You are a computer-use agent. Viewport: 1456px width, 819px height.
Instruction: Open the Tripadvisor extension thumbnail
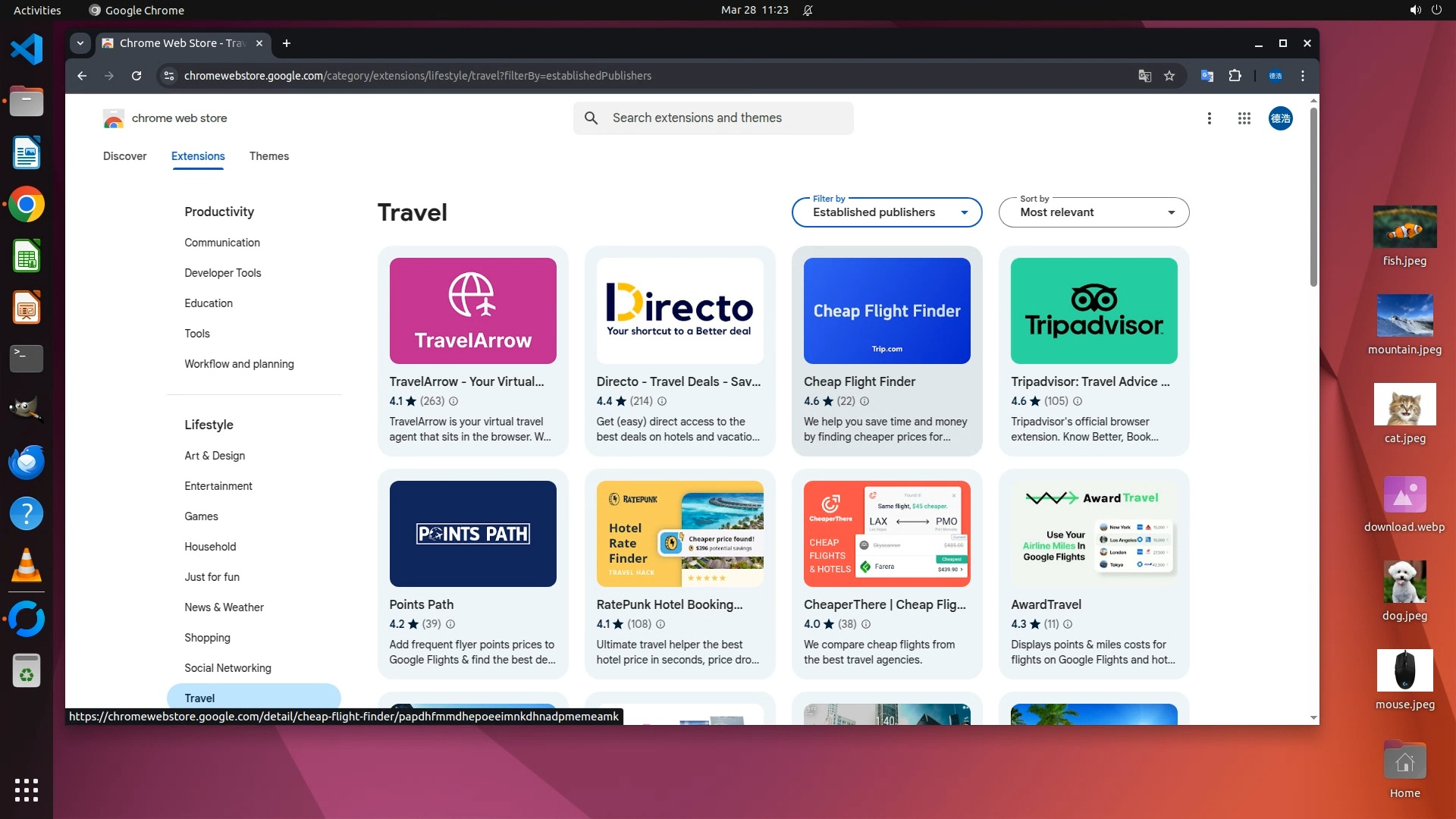(1094, 311)
